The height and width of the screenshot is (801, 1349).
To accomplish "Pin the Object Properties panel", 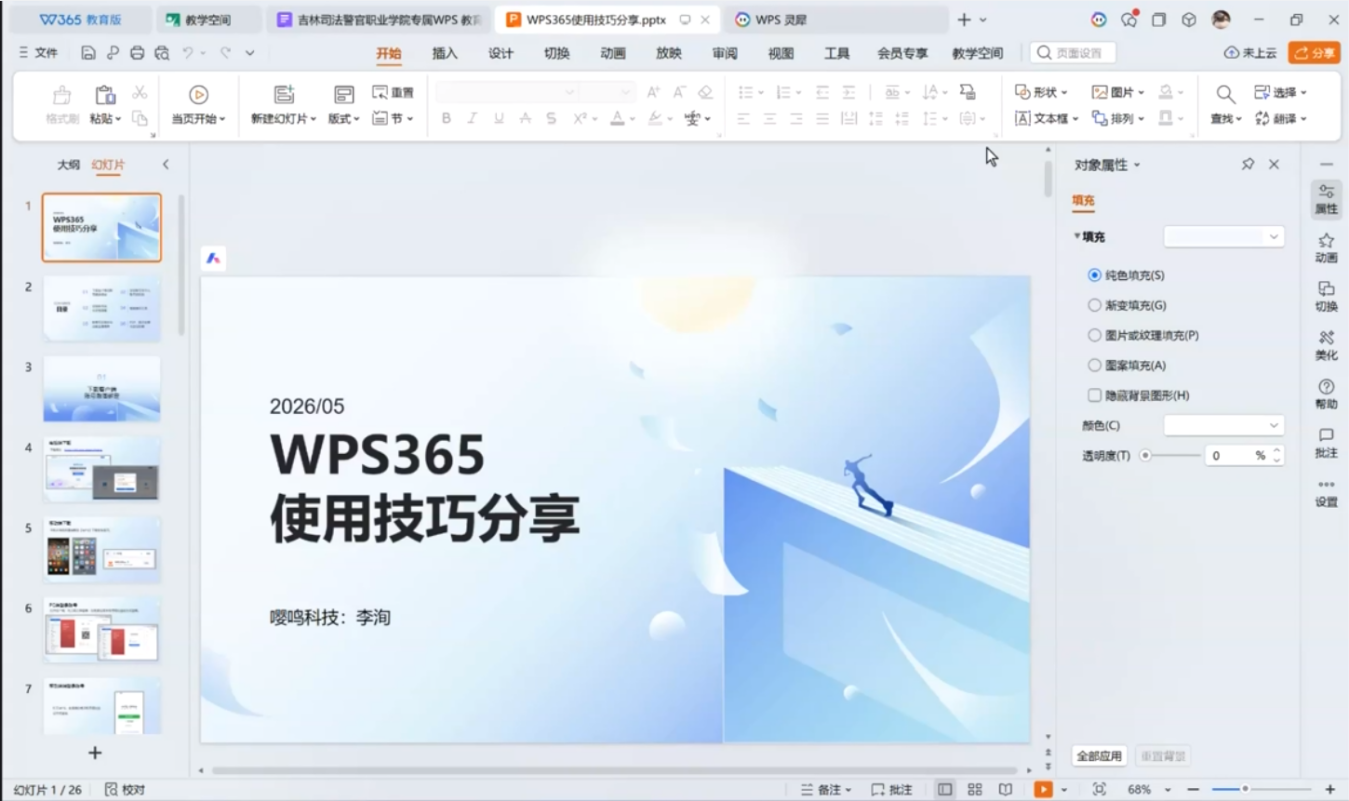I will 1248,164.
